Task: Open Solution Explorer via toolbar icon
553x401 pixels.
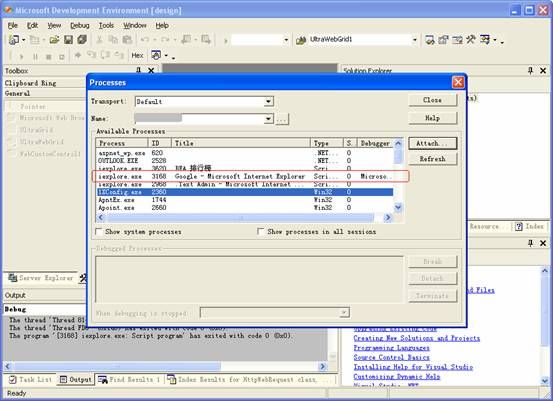Action: pyautogui.click(x=429, y=40)
